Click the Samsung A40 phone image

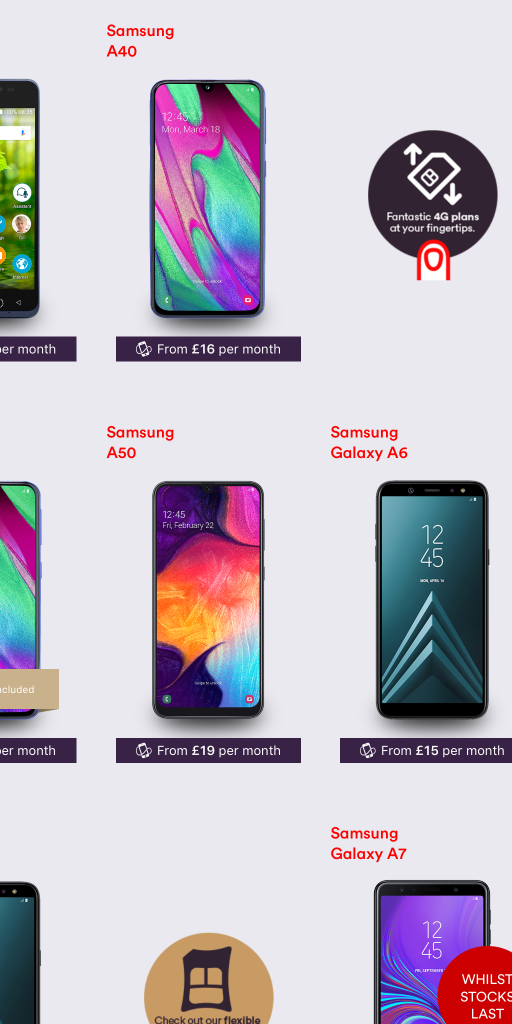tap(208, 199)
